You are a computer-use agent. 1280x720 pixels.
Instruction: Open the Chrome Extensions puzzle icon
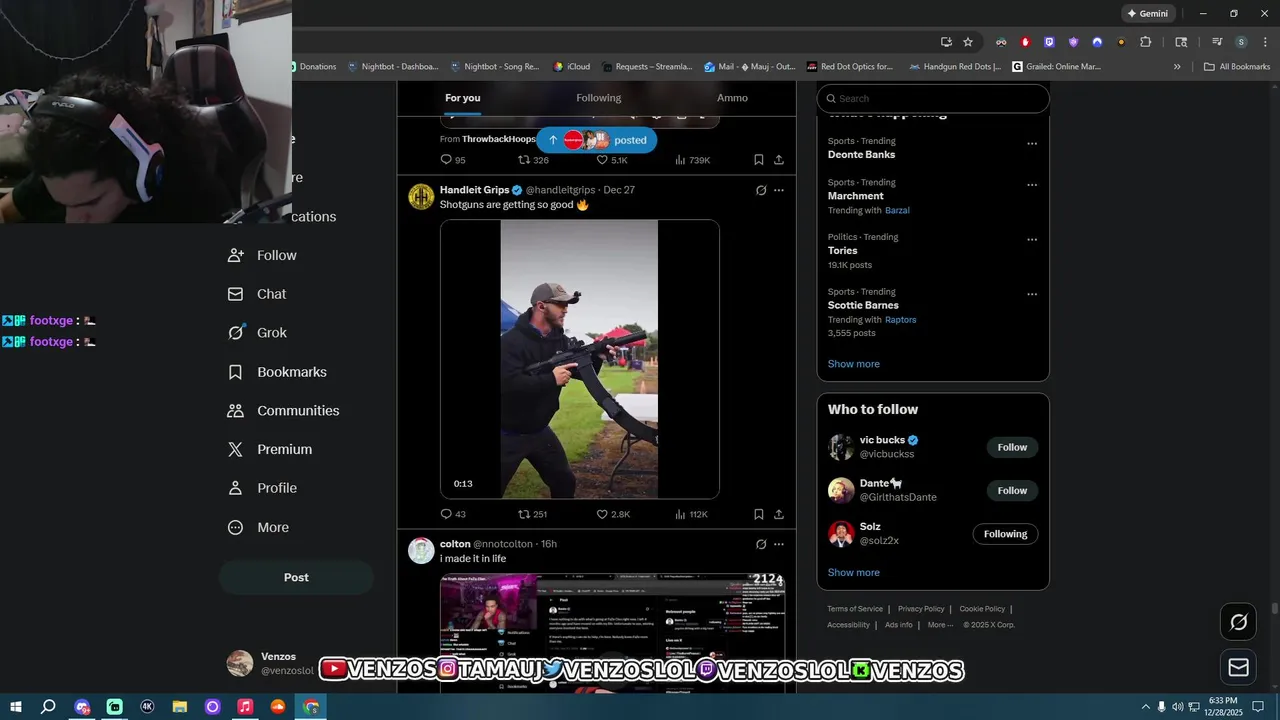[x=1146, y=42]
